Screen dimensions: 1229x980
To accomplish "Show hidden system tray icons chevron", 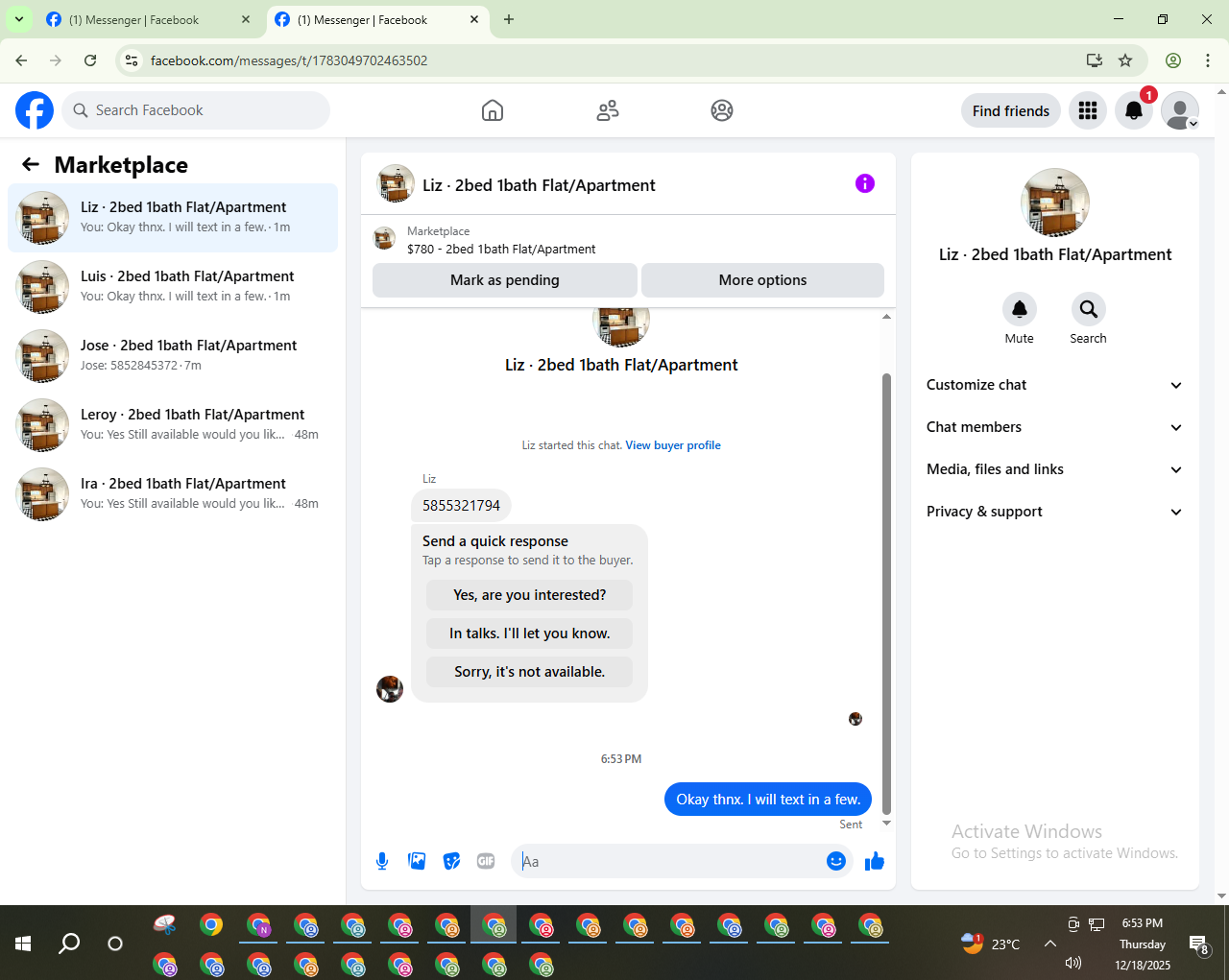I will [x=1050, y=944].
